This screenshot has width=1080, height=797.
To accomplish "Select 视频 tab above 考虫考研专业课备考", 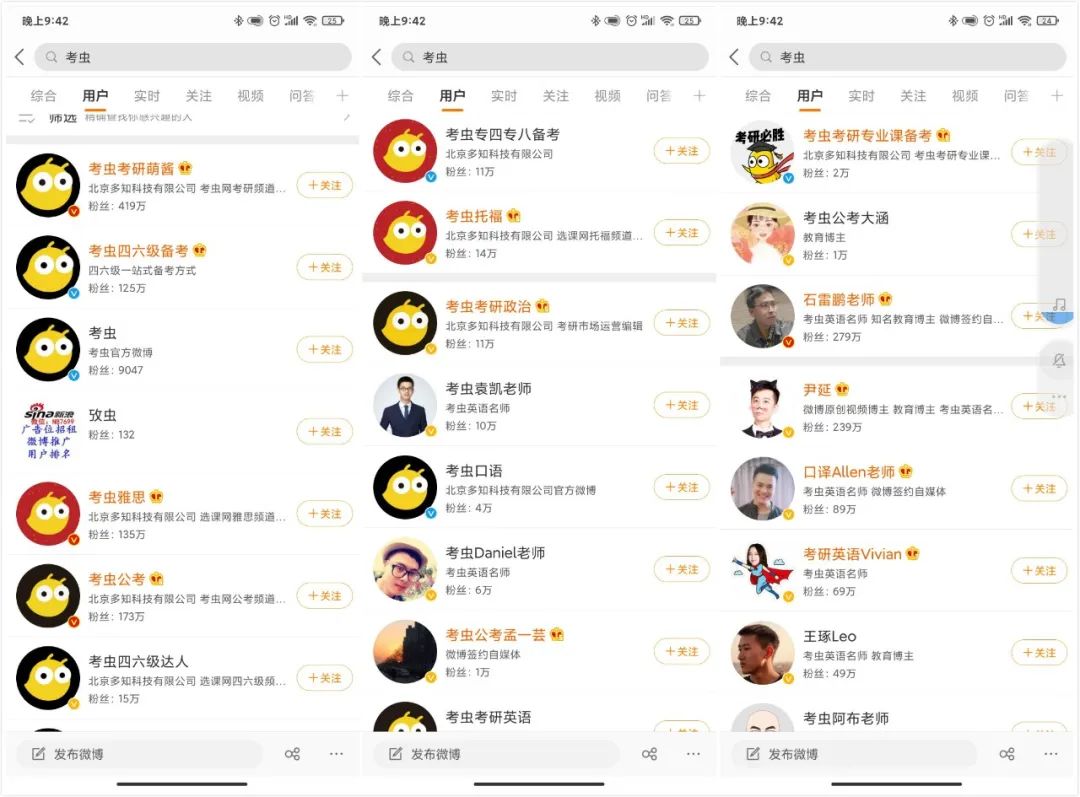I will coord(964,96).
